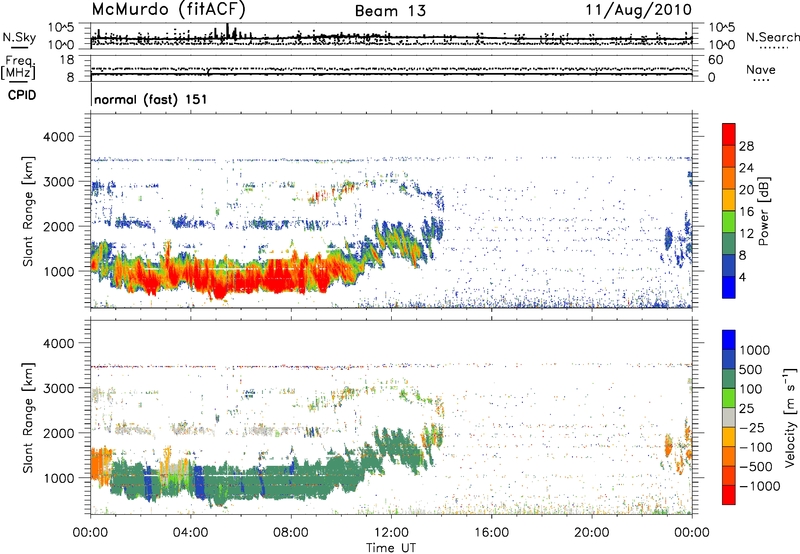Pick the dark green 100–500 Velocity colorbar segment
Viewport: 800px width, 554px height.
tap(729, 379)
